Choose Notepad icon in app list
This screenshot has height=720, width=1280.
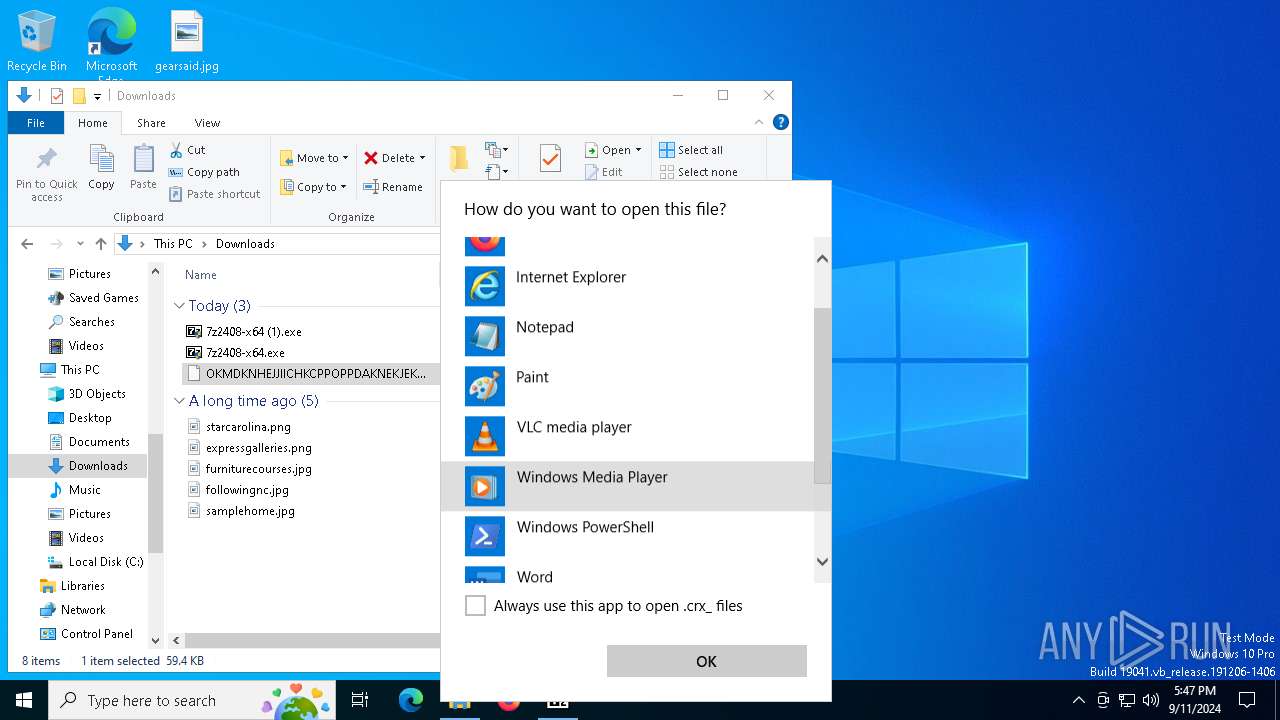click(x=485, y=336)
